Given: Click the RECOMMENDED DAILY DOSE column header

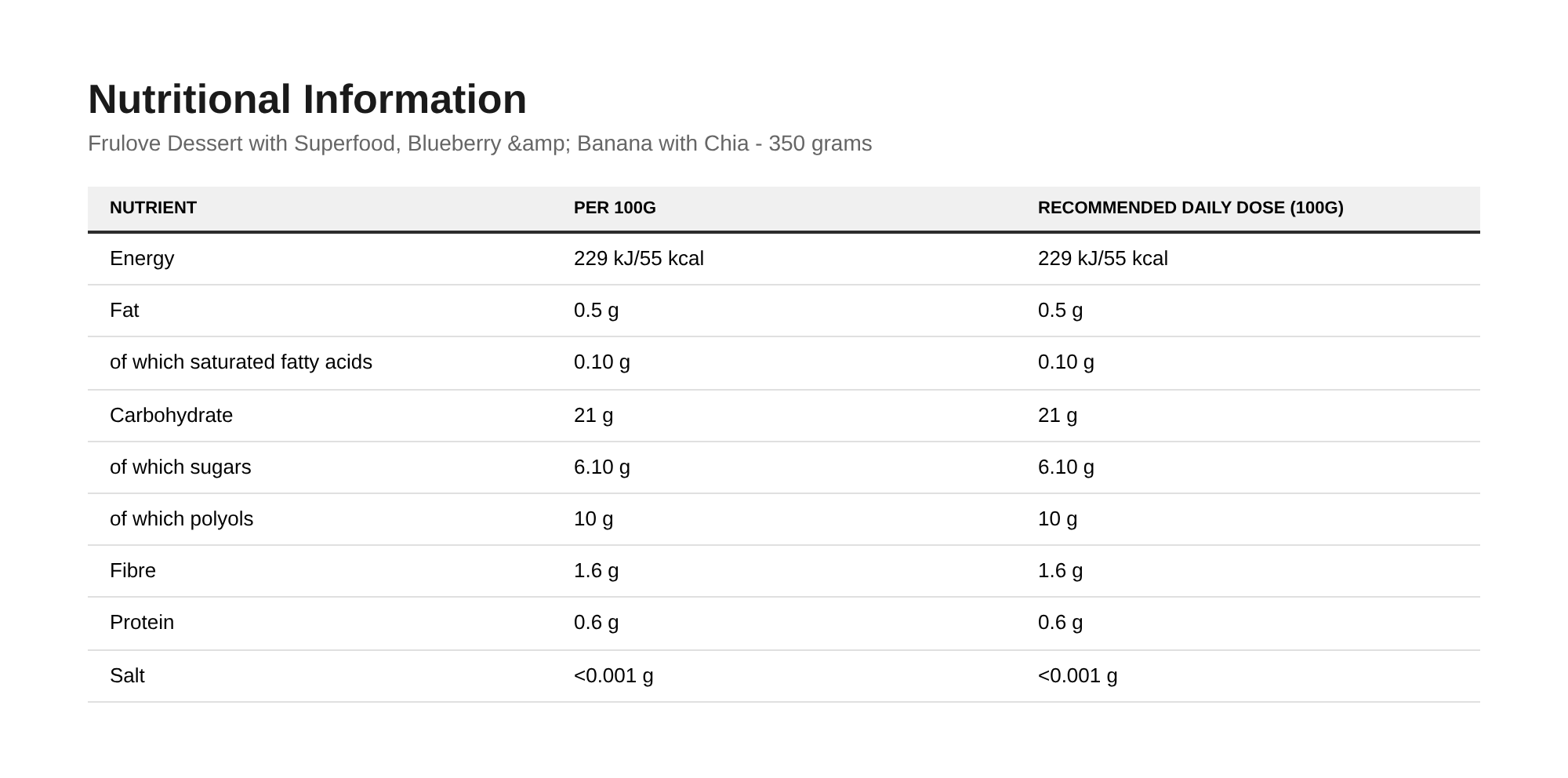Looking at the screenshot, I should pos(1190,208).
